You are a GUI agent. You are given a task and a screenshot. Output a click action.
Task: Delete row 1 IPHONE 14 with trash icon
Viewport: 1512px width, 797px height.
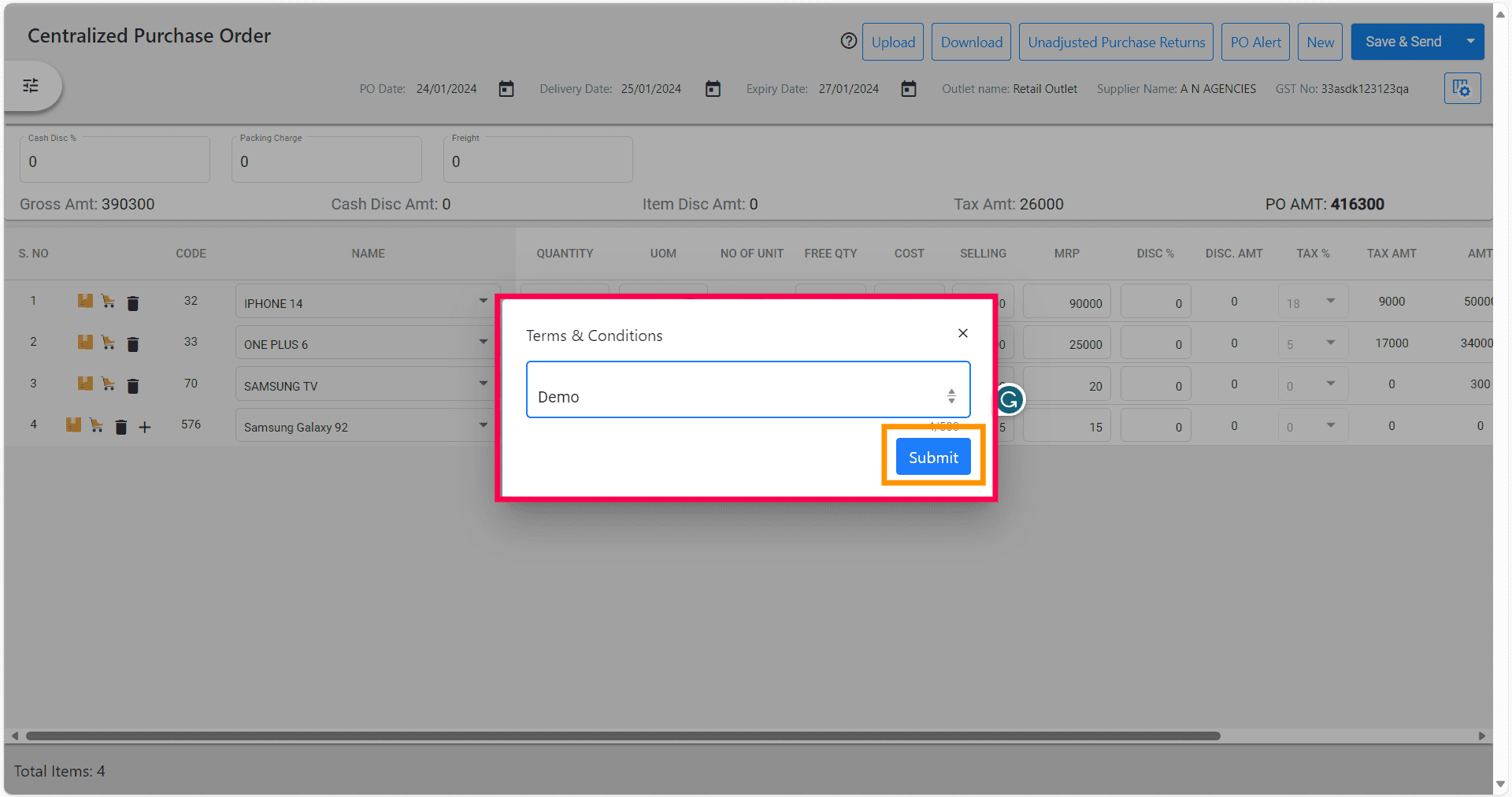pos(133,303)
